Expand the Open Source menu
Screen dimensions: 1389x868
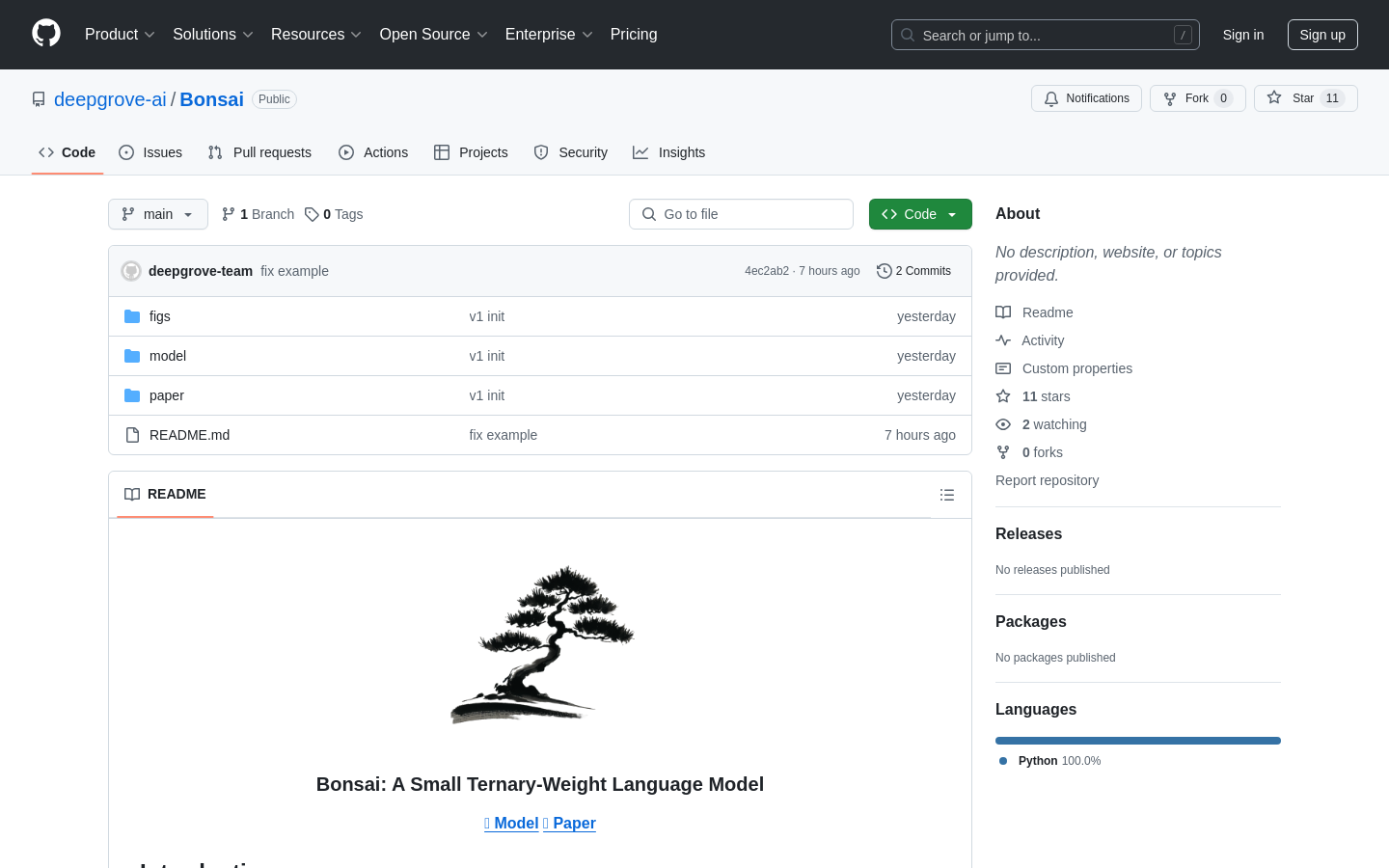coord(433,35)
